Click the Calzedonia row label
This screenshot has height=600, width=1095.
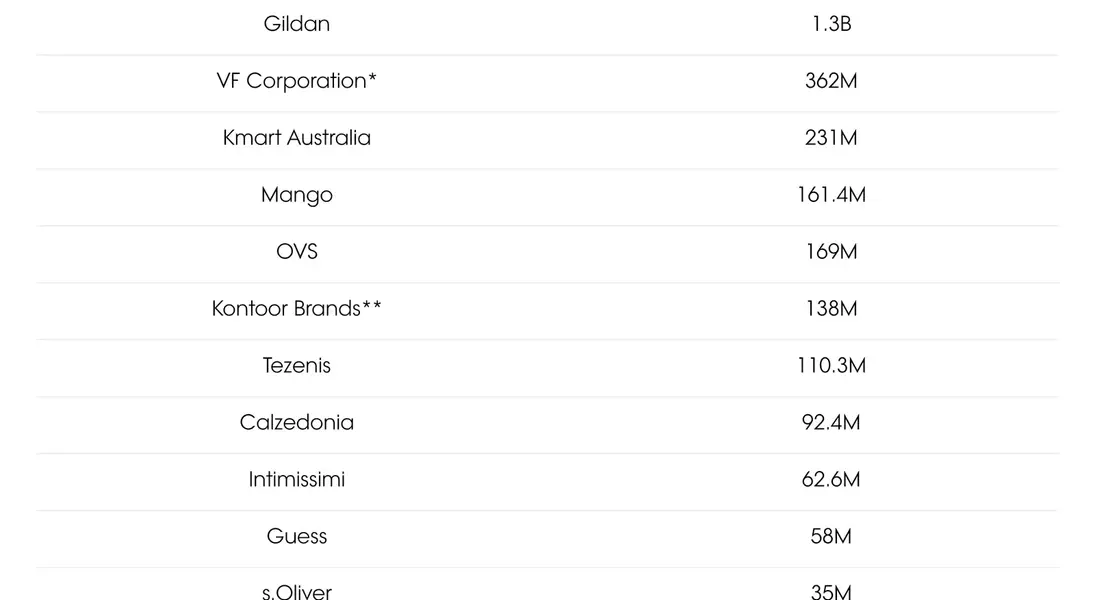pyautogui.click(x=297, y=423)
